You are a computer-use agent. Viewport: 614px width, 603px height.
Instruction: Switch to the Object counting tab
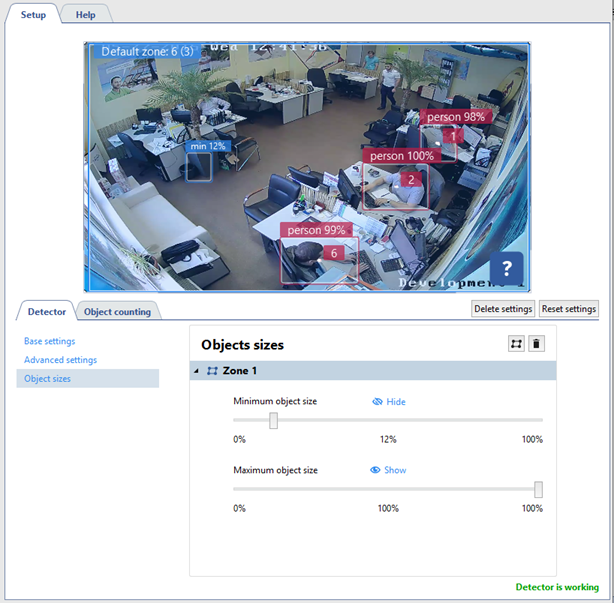point(117,312)
